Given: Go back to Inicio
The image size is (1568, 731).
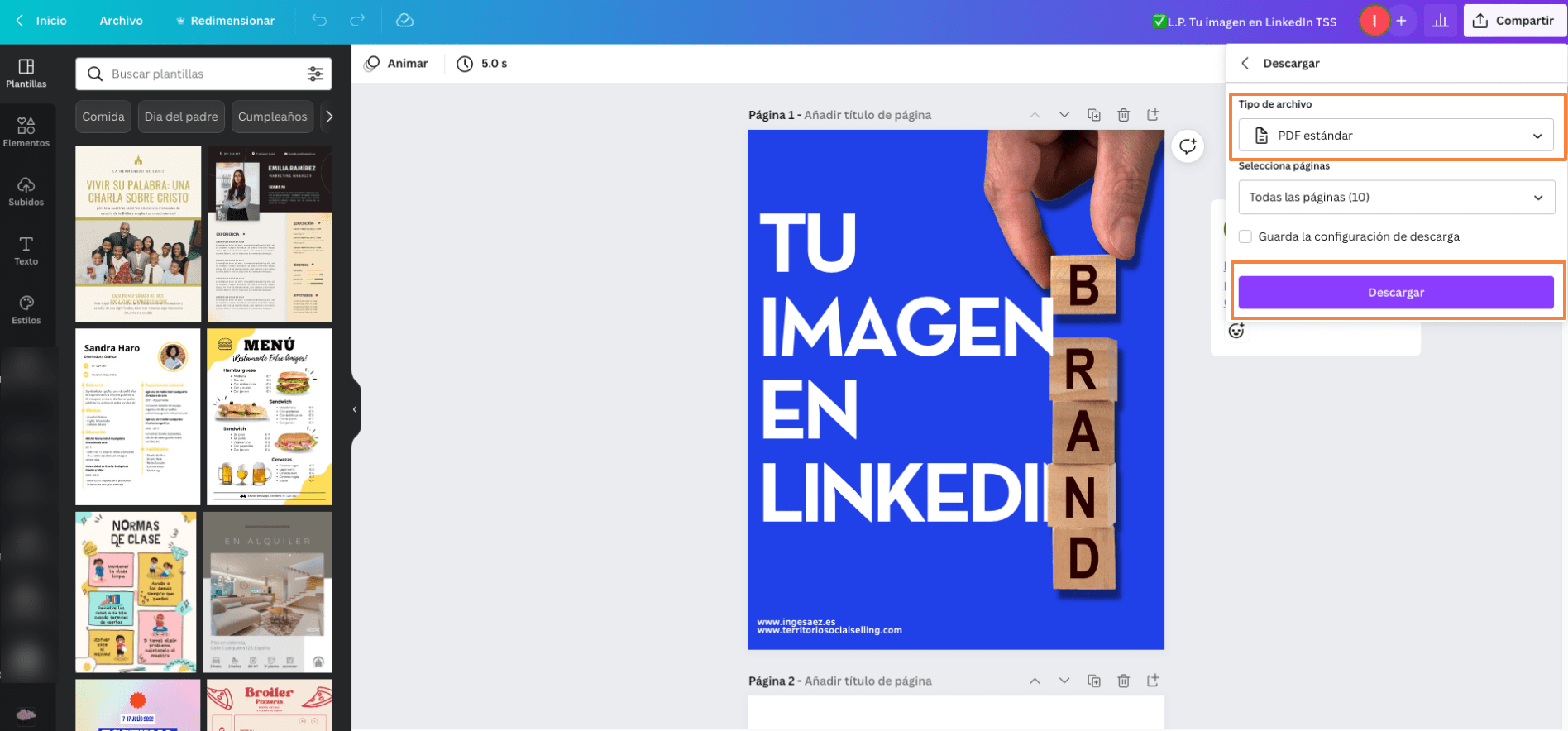Looking at the screenshot, I should pyautogui.click(x=42, y=21).
